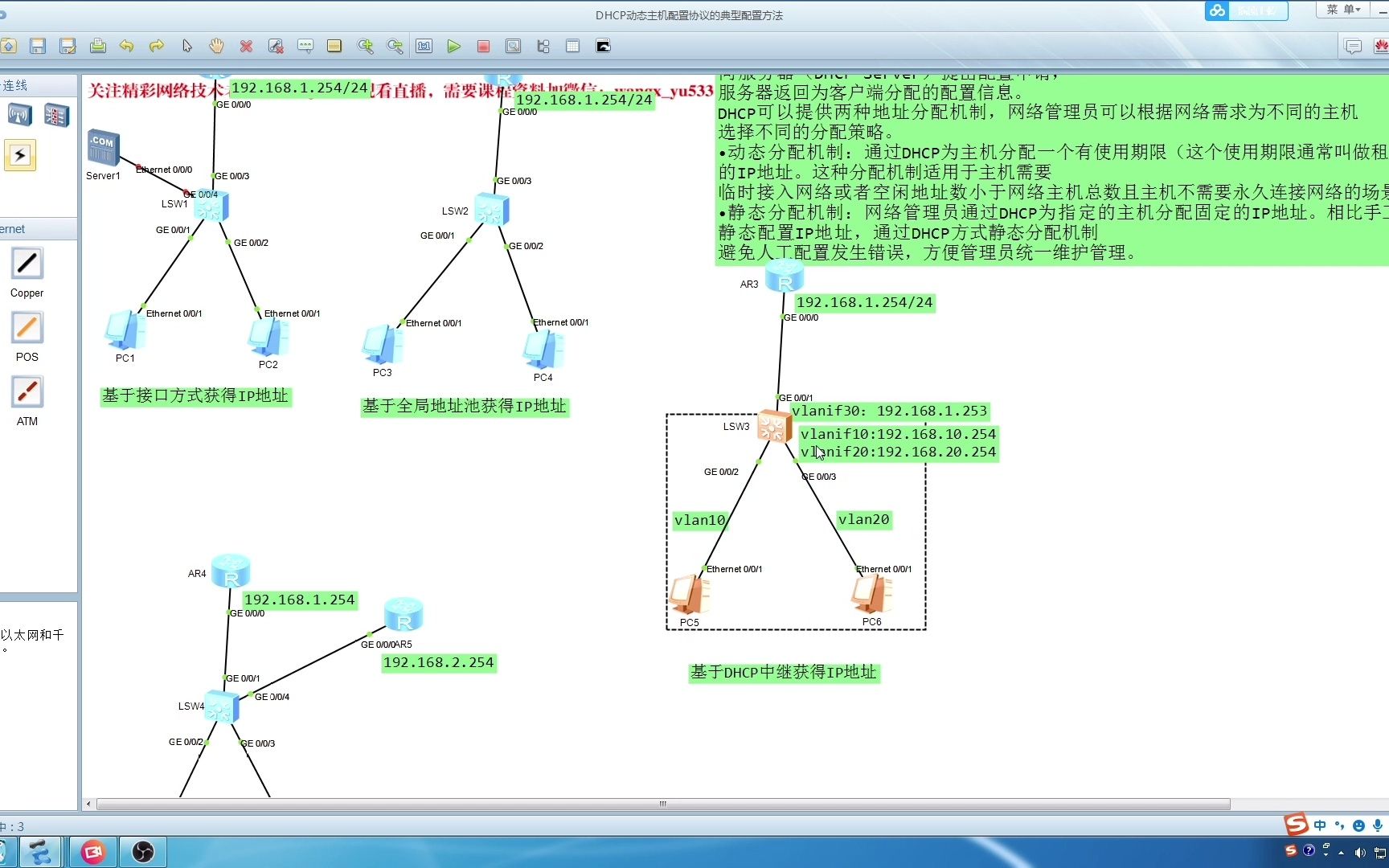Start devices with the green play button

(454, 46)
